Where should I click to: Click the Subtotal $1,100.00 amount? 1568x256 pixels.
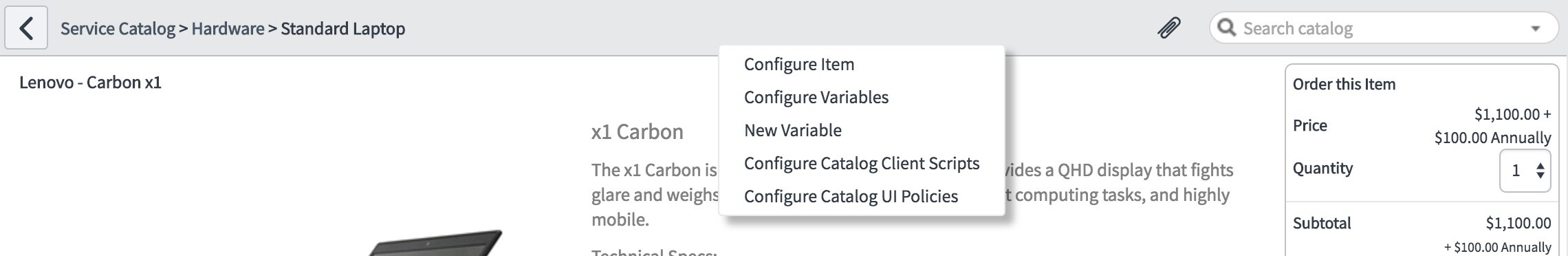click(x=1518, y=223)
